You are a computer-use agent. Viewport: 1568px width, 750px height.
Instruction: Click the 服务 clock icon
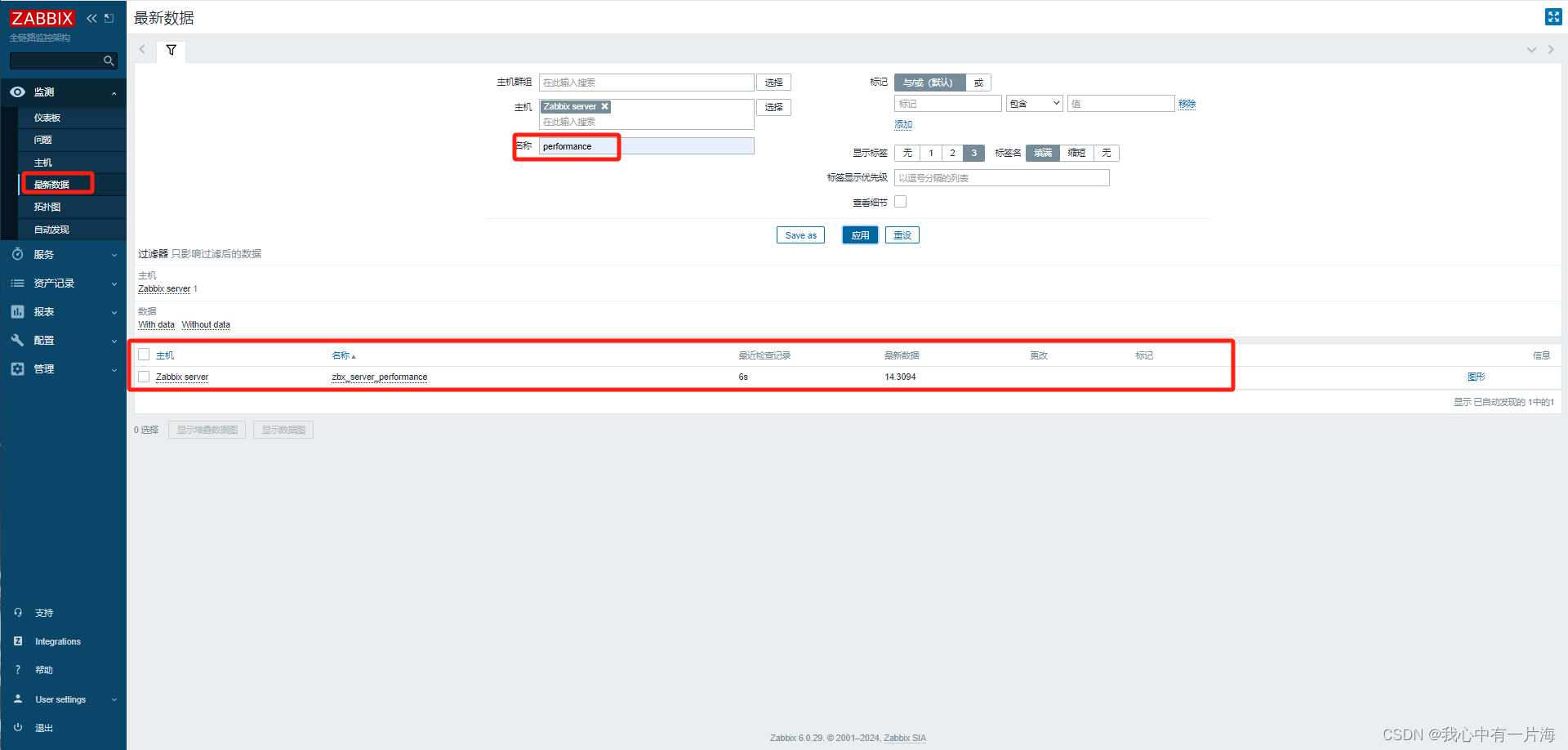tap(17, 254)
